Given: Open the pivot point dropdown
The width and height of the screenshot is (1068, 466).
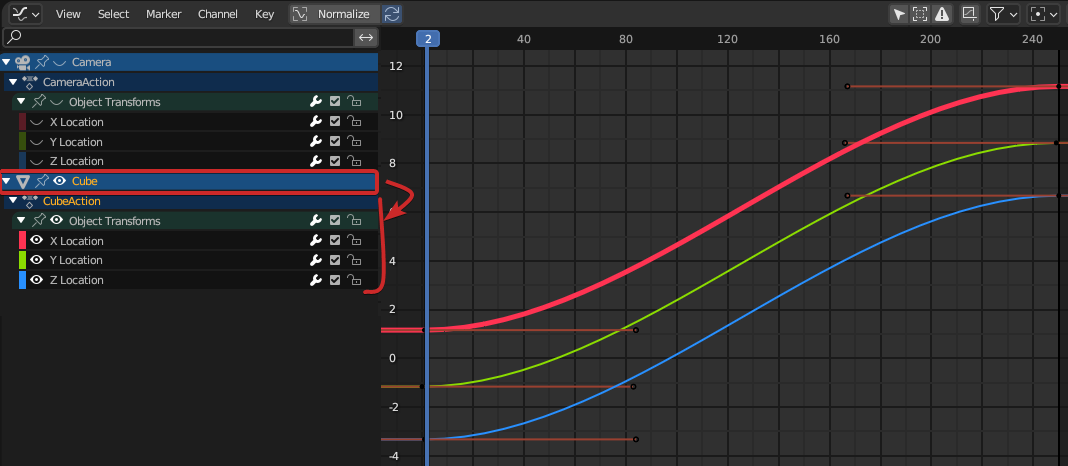Looking at the screenshot, I should 1045,14.
